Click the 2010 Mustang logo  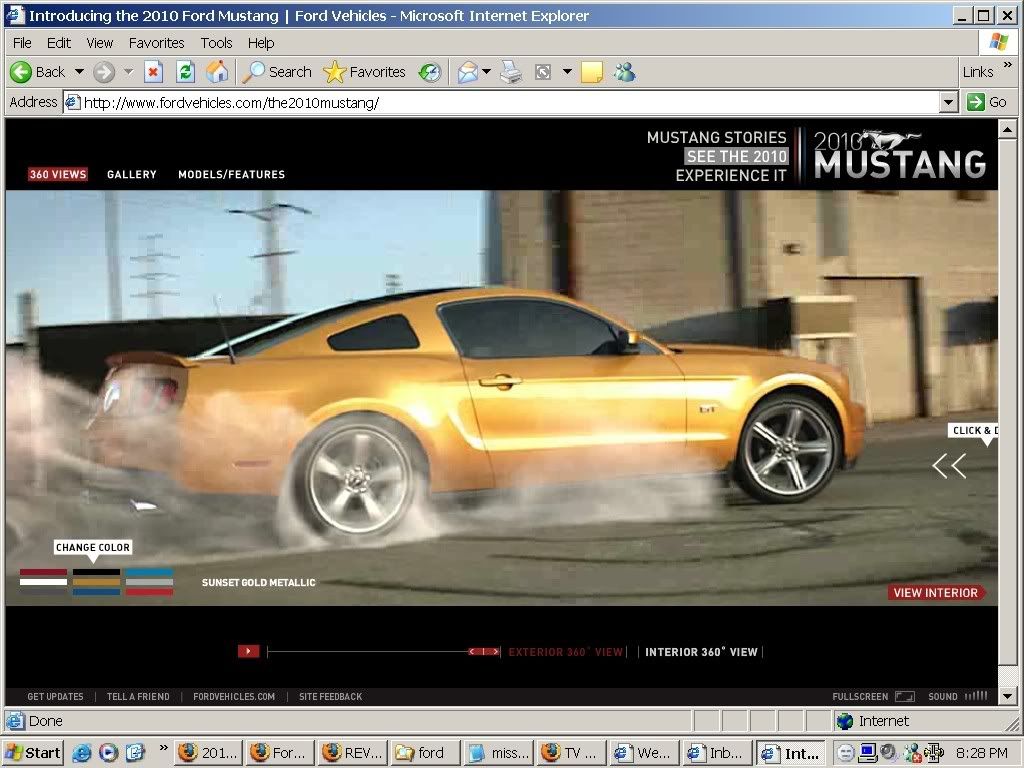click(x=900, y=155)
